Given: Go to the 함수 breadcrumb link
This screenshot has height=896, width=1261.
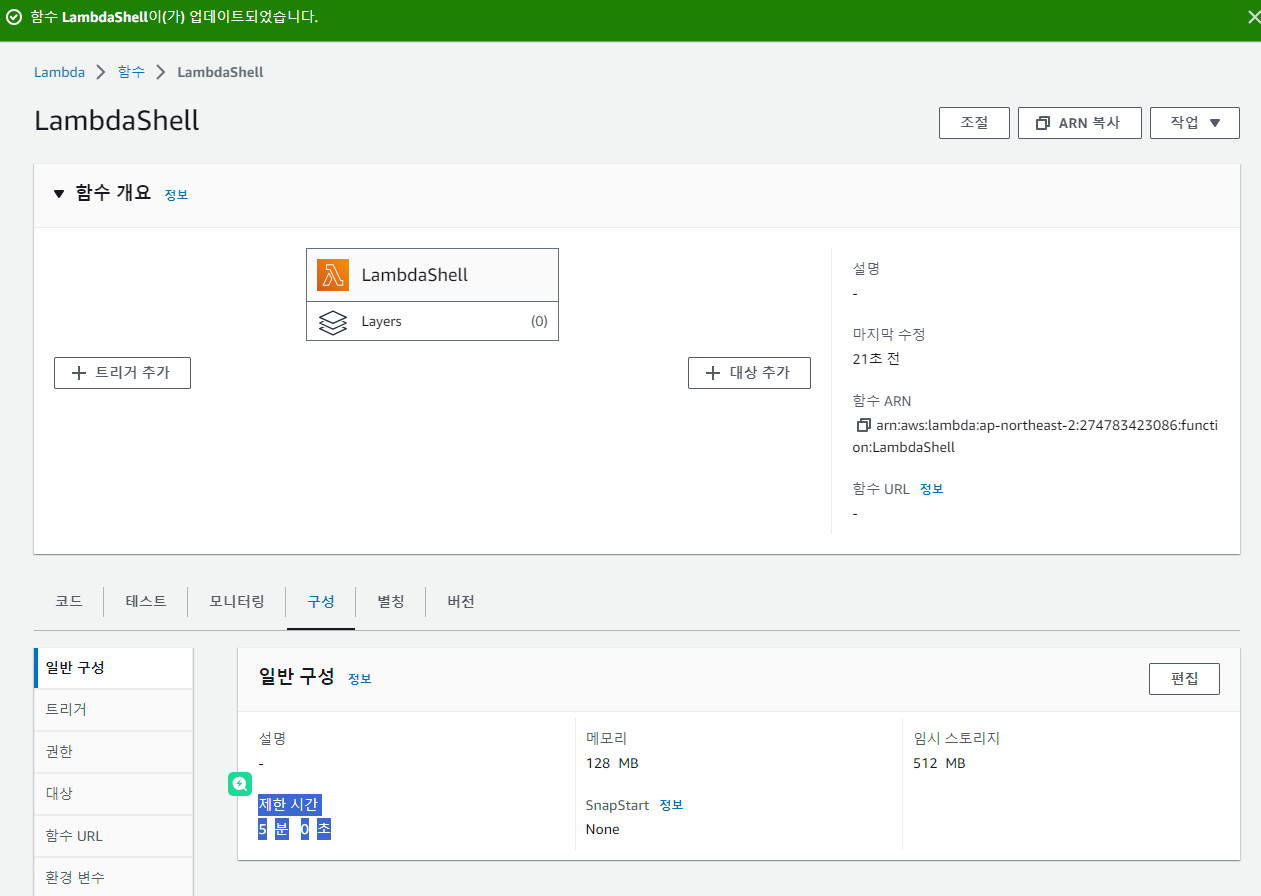Looking at the screenshot, I should point(131,72).
